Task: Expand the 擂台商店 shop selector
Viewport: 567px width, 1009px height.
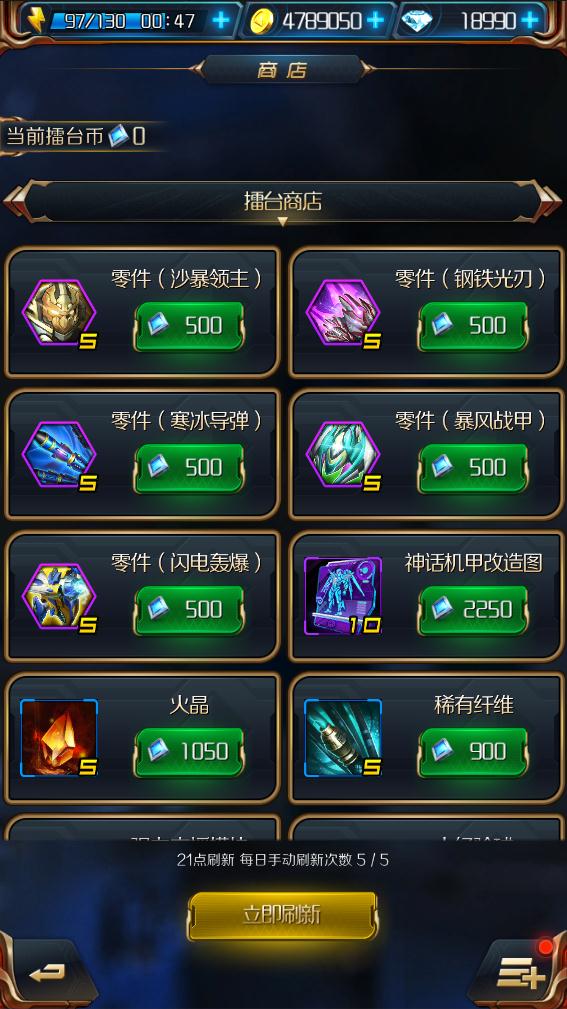Action: coord(283,202)
